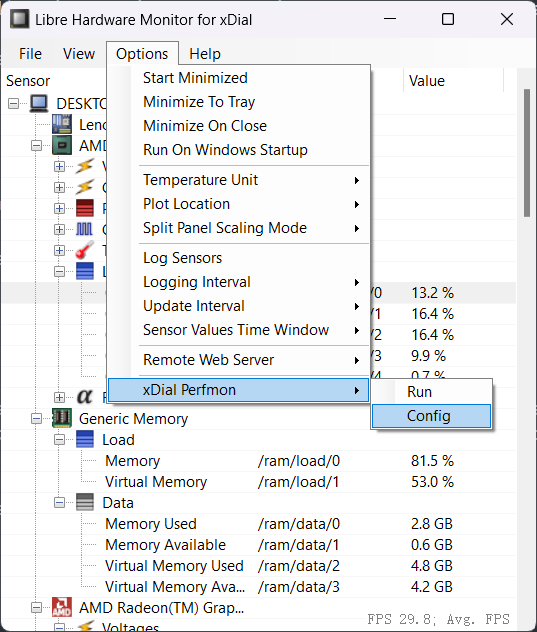
Task: Expand the first voltage node under the CPU
Action: pyautogui.click(x=59, y=166)
